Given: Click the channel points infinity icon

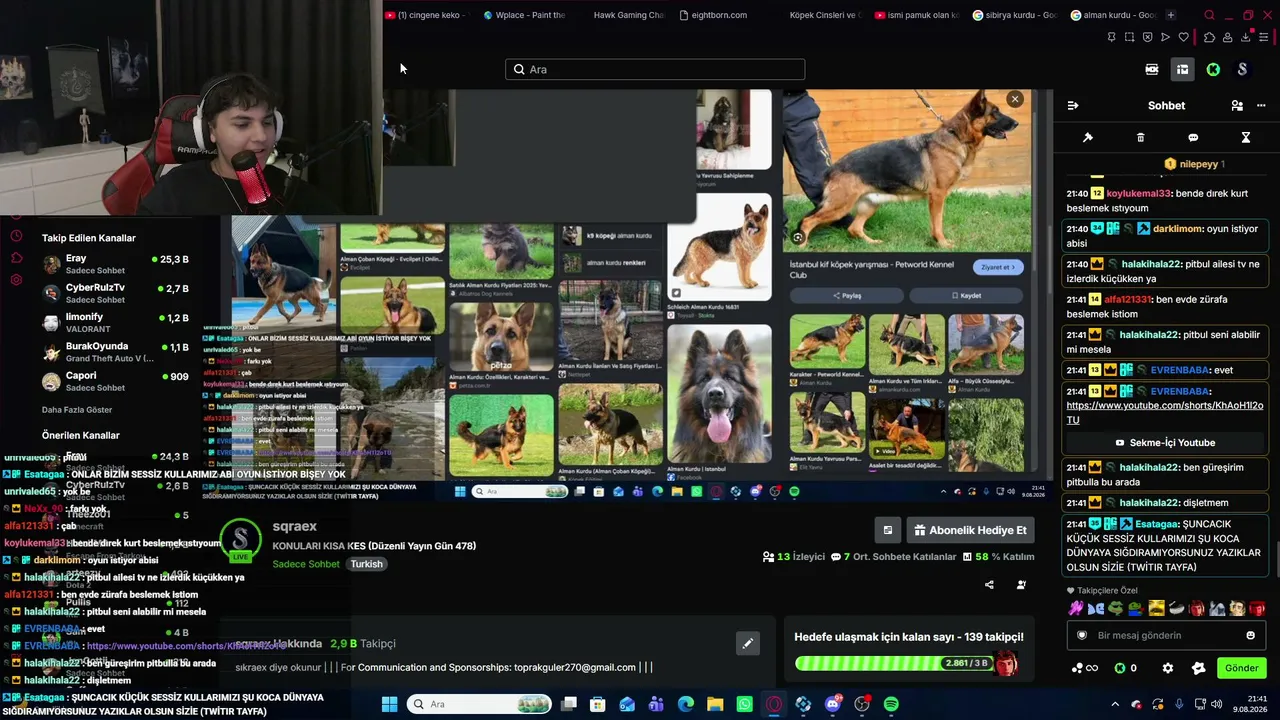Looking at the screenshot, I should click(x=1085, y=668).
